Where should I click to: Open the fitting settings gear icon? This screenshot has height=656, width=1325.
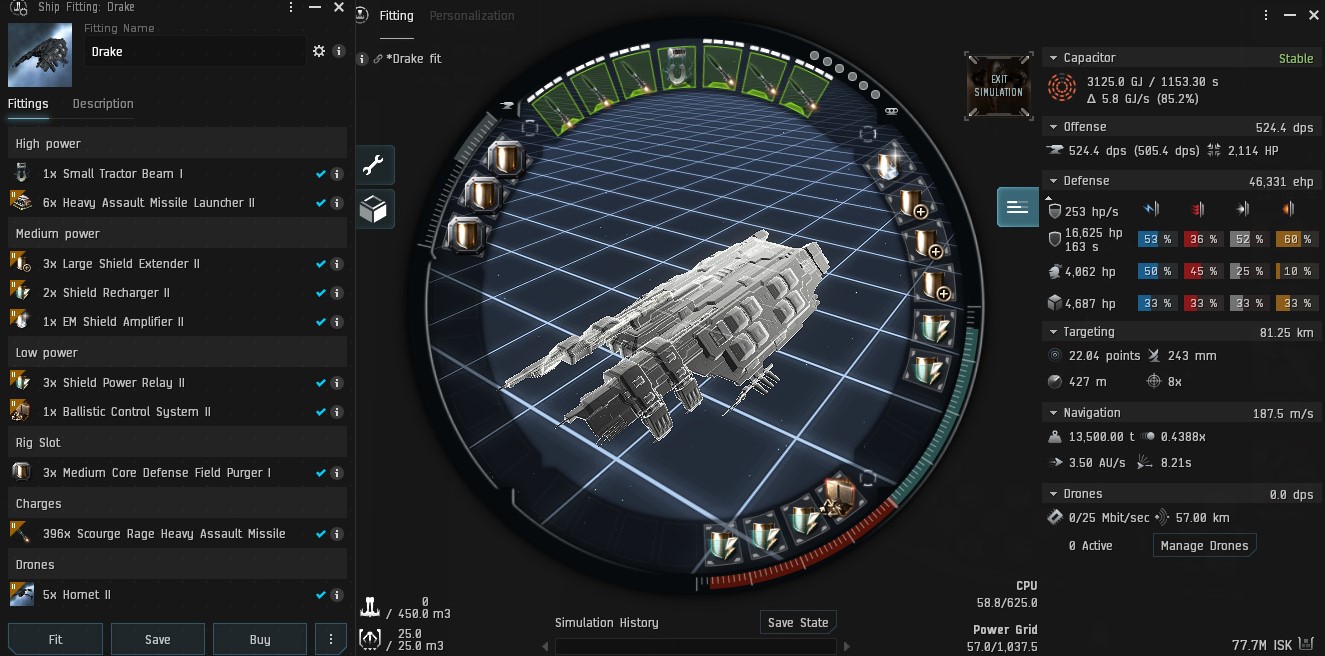tap(319, 51)
